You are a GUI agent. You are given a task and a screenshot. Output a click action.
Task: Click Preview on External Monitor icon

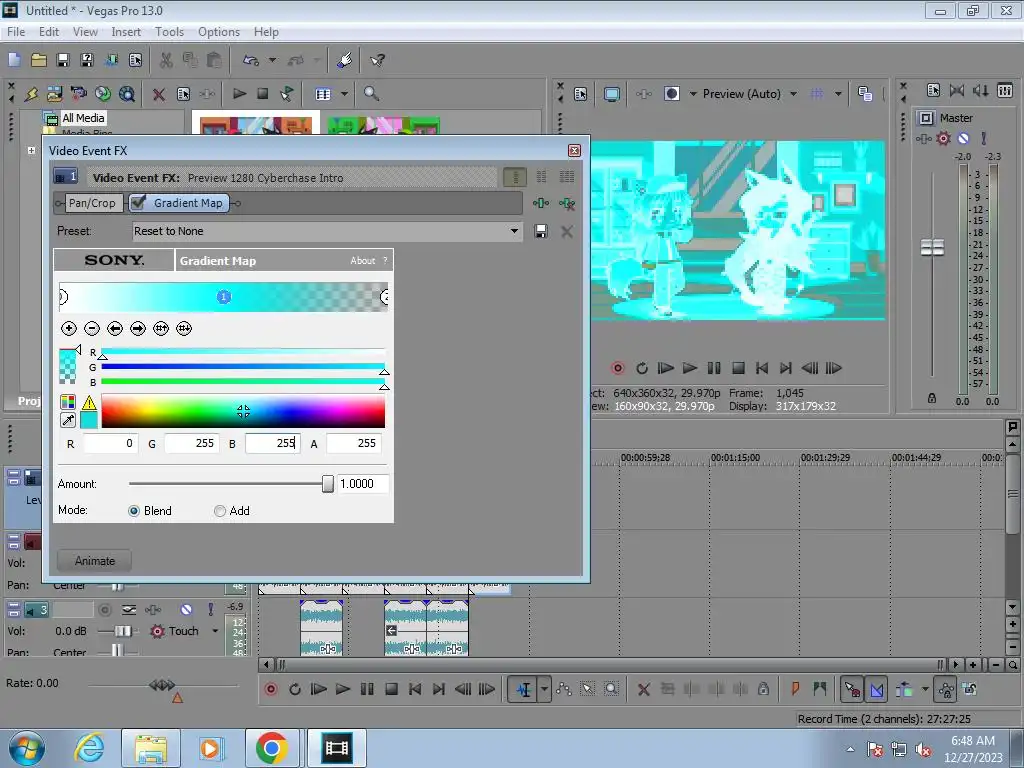coord(612,94)
